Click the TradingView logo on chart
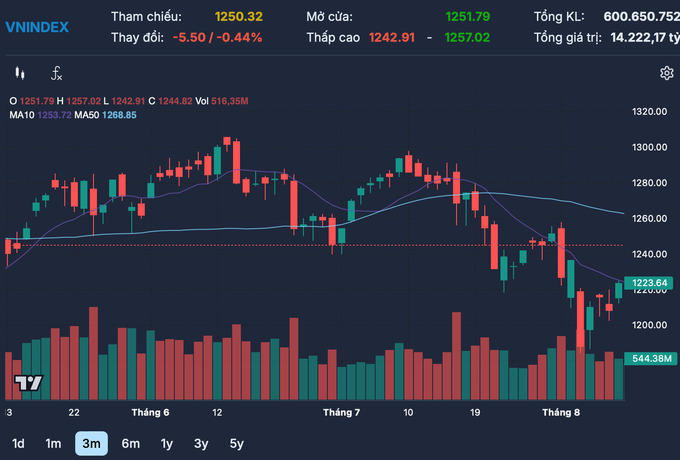Image resolution: width=680 pixels, height=460 pixels. click(27, 383)
